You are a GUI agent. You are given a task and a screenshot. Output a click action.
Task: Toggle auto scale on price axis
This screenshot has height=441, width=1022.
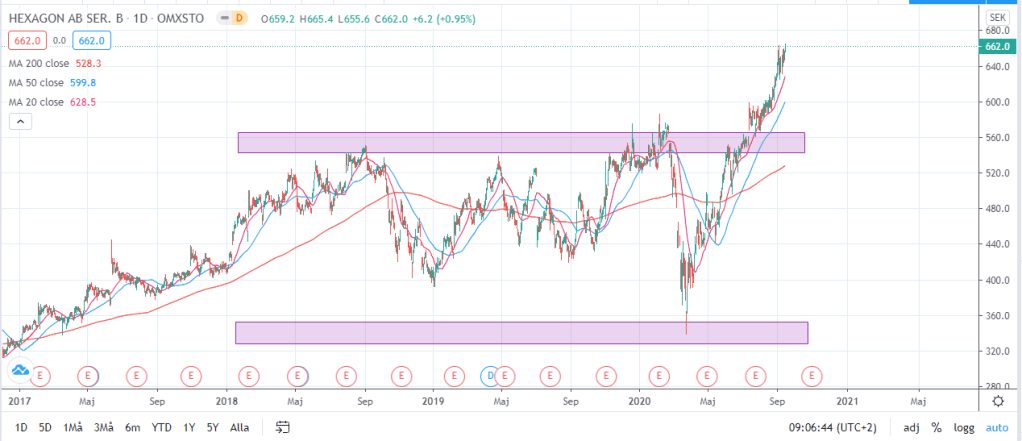tap(998, 427)
